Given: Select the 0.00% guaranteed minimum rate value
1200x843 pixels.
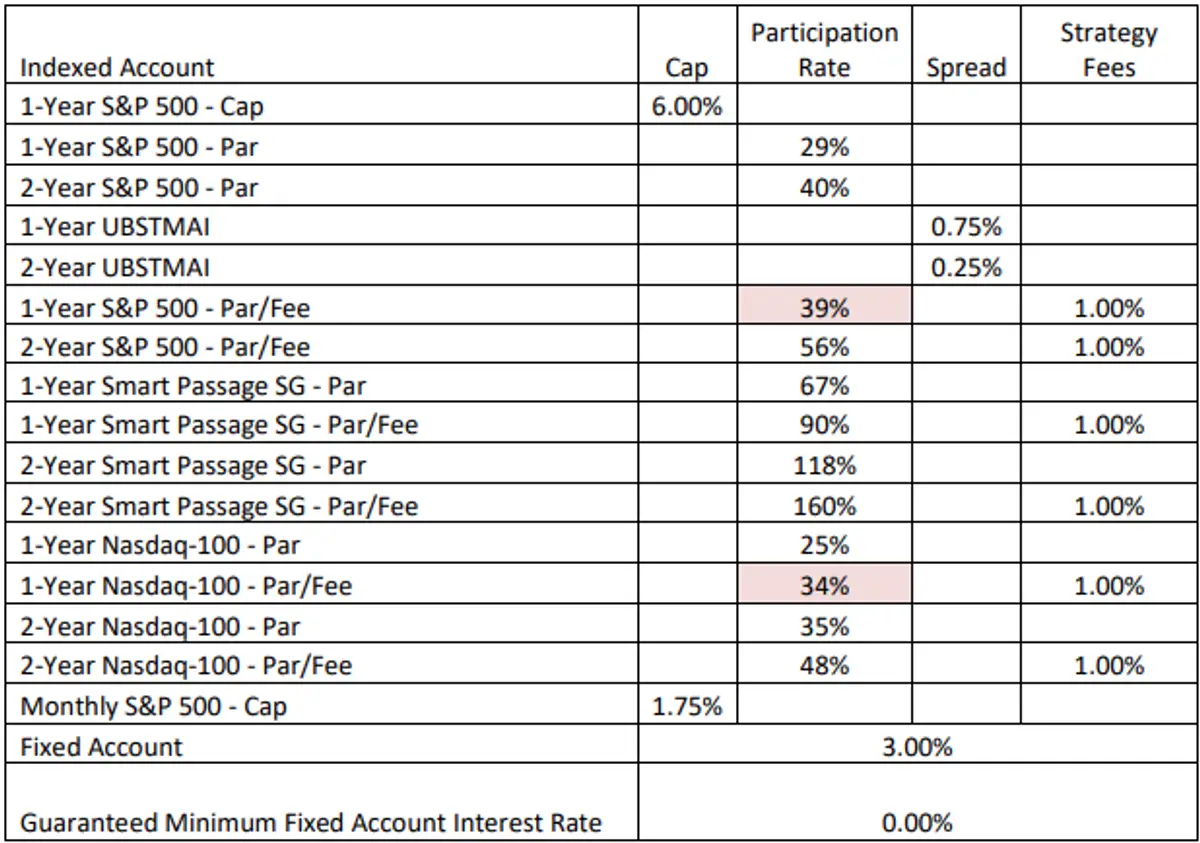Looking at the screenshot, I should (918, 823).
